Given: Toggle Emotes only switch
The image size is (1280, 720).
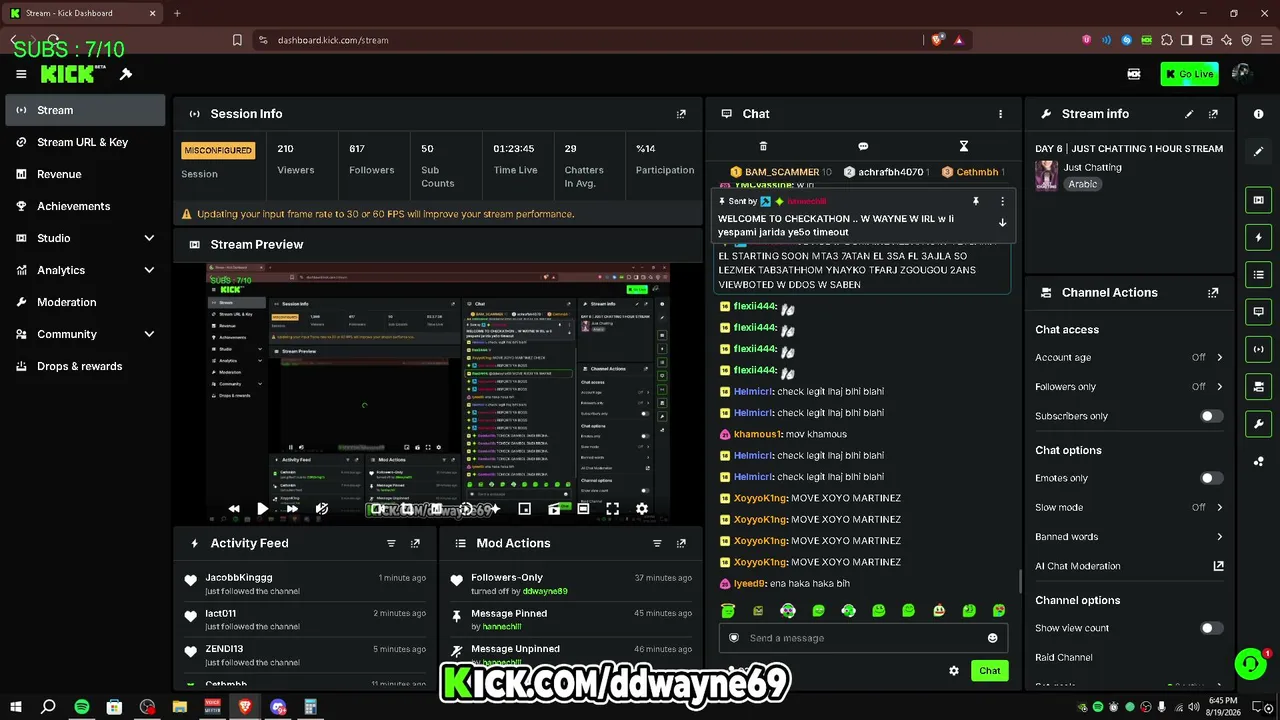Looking at the screenshot, I should click(1211, 478).
